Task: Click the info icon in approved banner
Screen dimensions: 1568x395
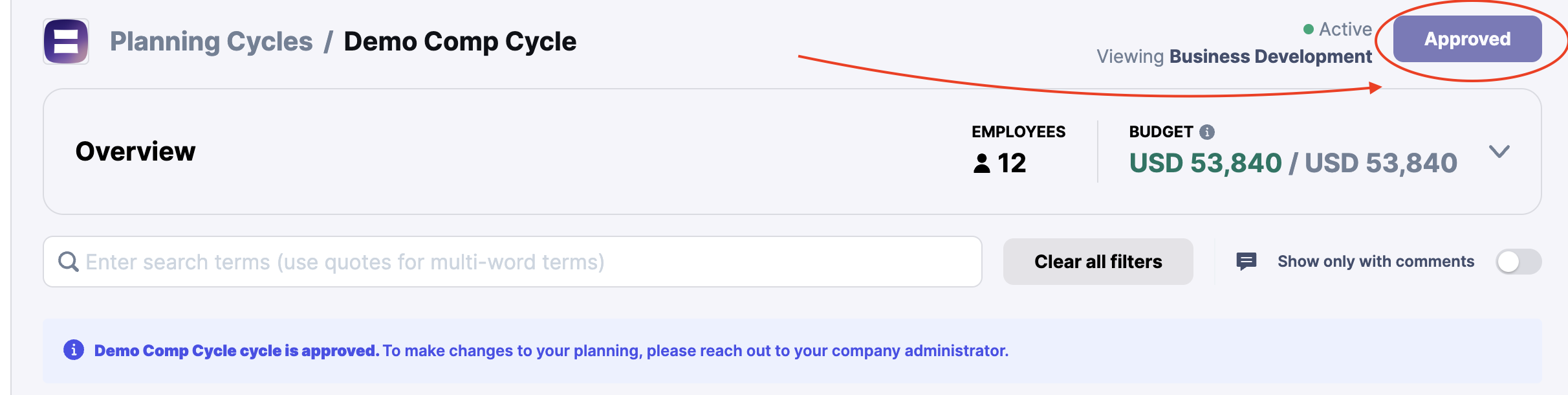Action: 74,350
